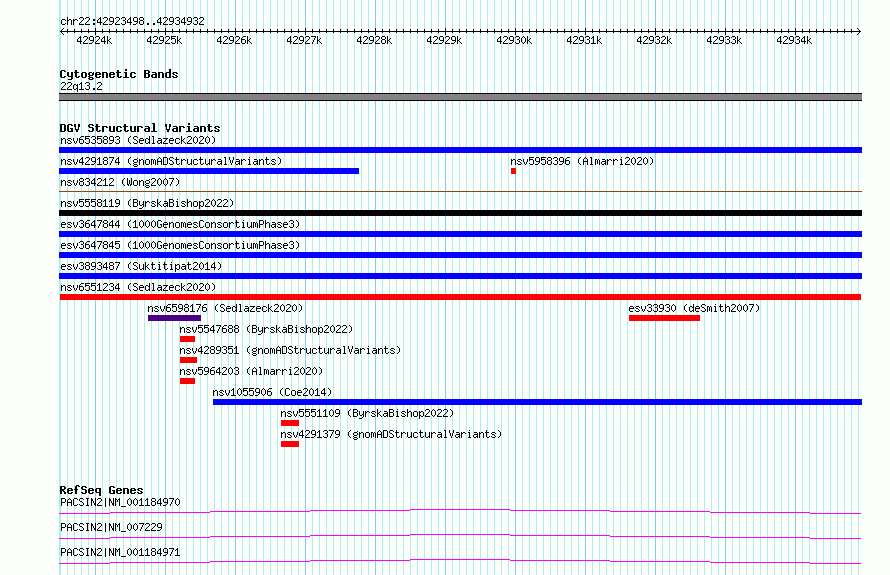Screen dimensions: 890x575
Task: Click the black nsv5558119 variant bar
Action: (460, 213)
